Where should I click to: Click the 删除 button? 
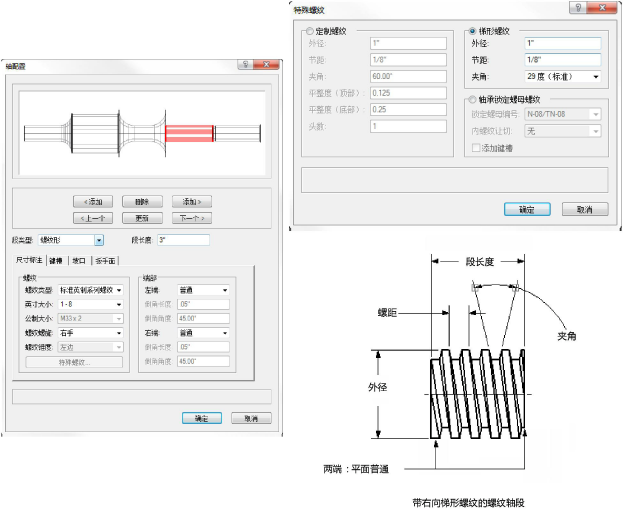(x=142, y=201)
